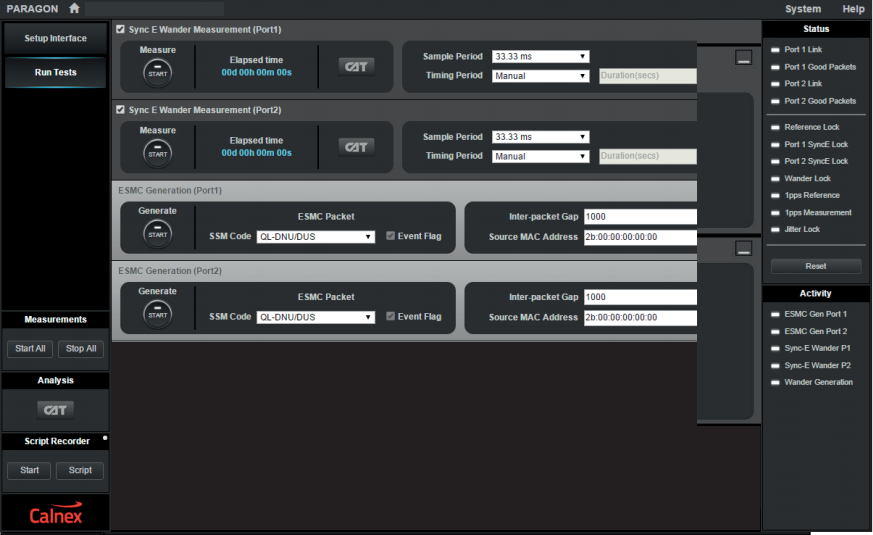Start ESMC Generation on Port2
The image size is (873, 535).
(158, 313)
